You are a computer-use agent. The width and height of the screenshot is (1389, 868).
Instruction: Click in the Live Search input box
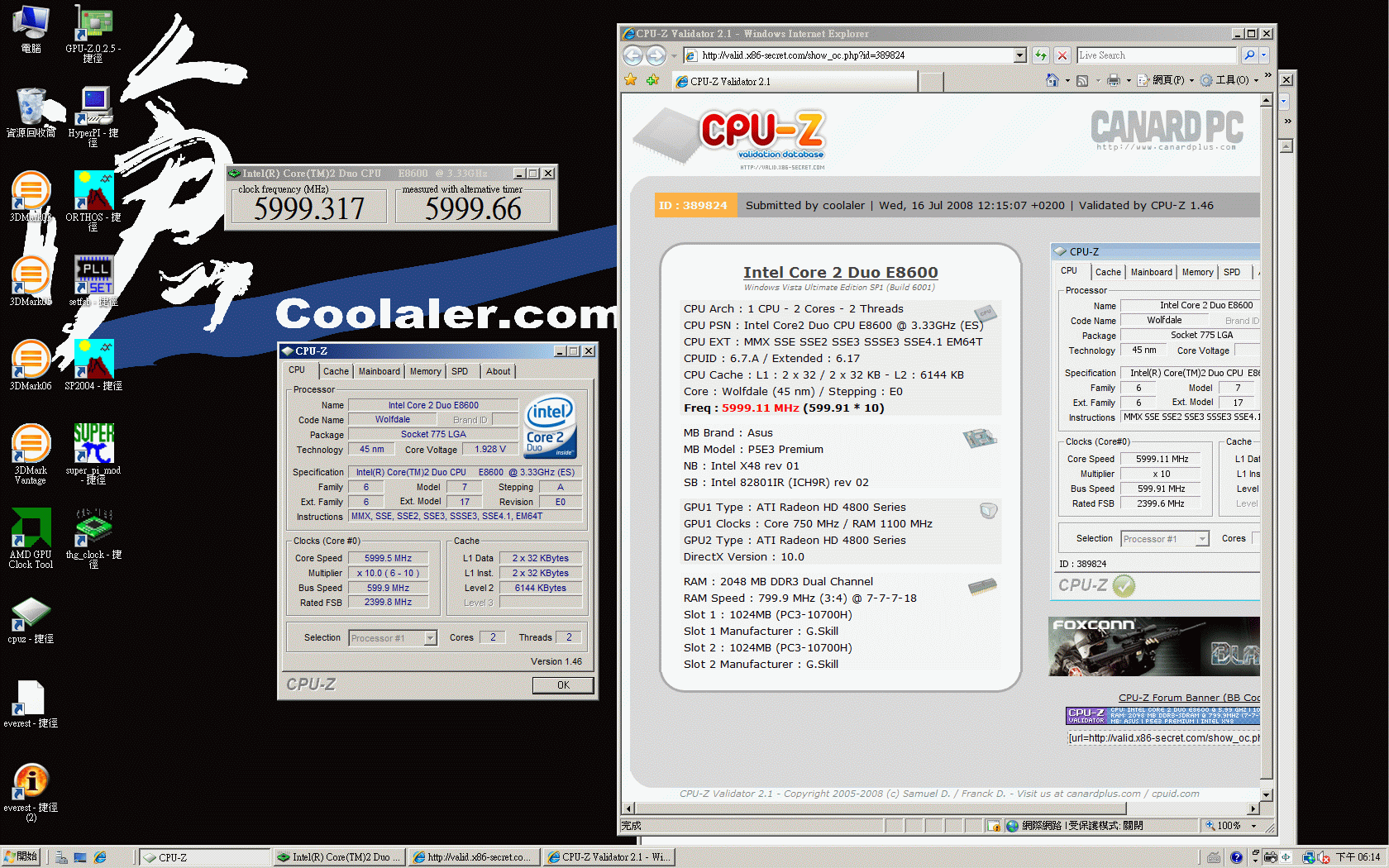1156,55
